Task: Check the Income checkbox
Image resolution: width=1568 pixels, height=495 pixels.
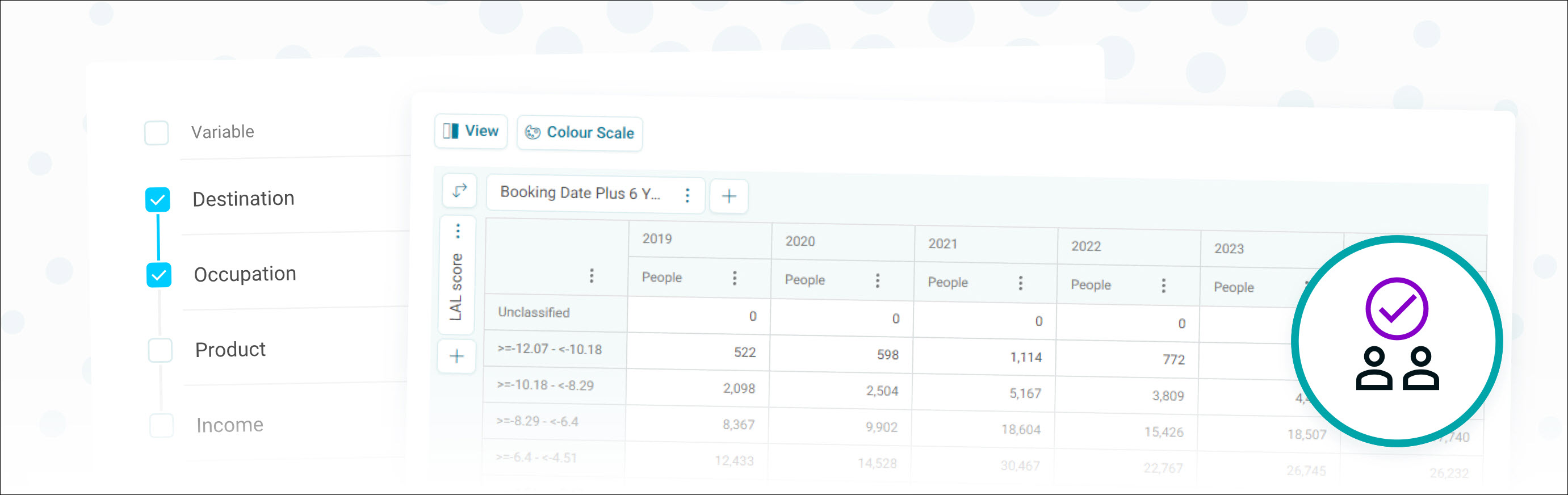Action: 161,425
